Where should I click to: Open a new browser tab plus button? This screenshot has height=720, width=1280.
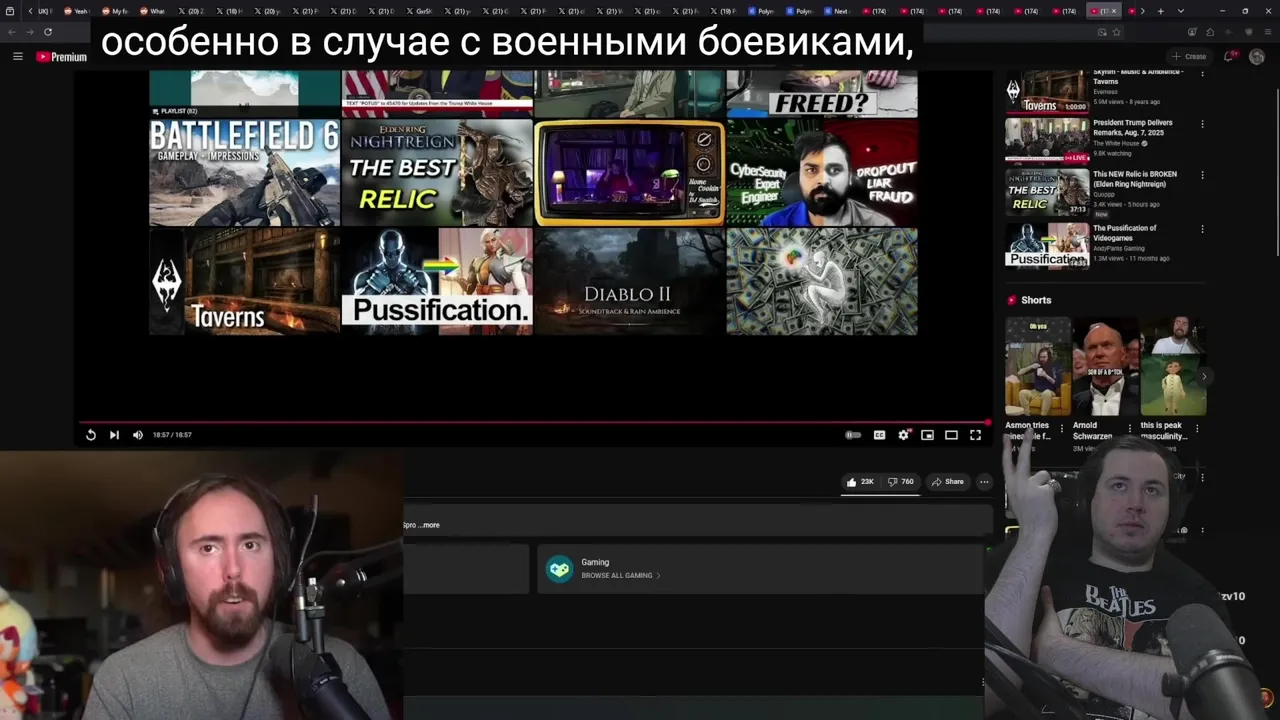point(1160,11)
